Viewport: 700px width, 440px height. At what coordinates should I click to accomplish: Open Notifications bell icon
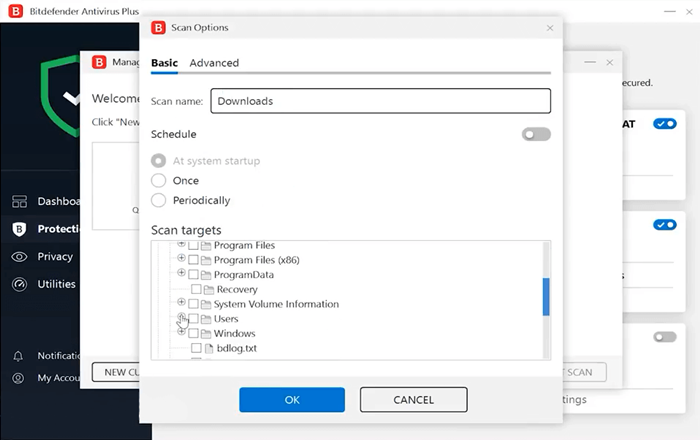click(x=18, y=356)
